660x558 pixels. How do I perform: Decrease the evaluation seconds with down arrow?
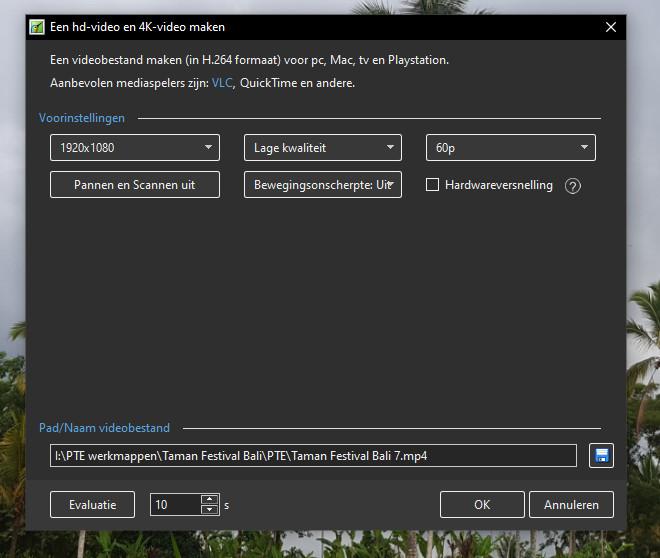(x=208, y=510)
